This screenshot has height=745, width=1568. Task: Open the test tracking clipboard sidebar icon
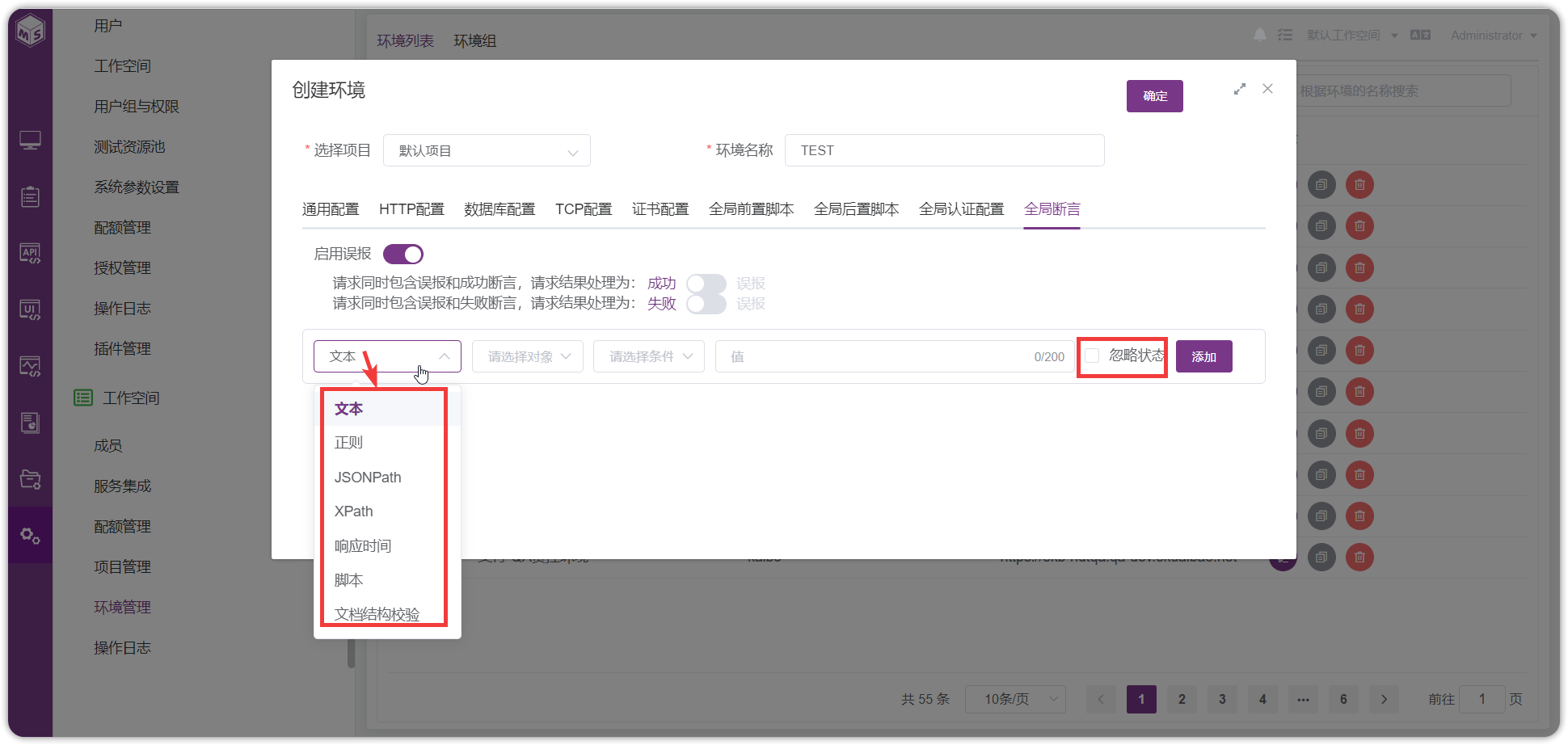pyautogui.click(x=30, y=196)
